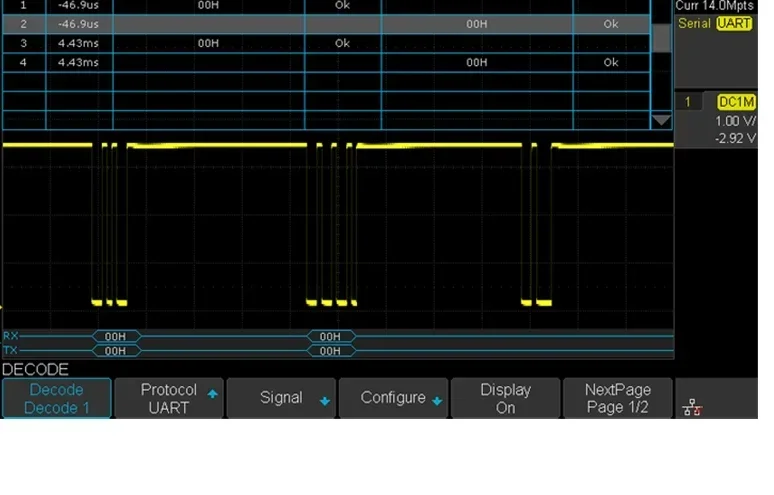
Task: Open the Signal submenu
Action: 281,398
